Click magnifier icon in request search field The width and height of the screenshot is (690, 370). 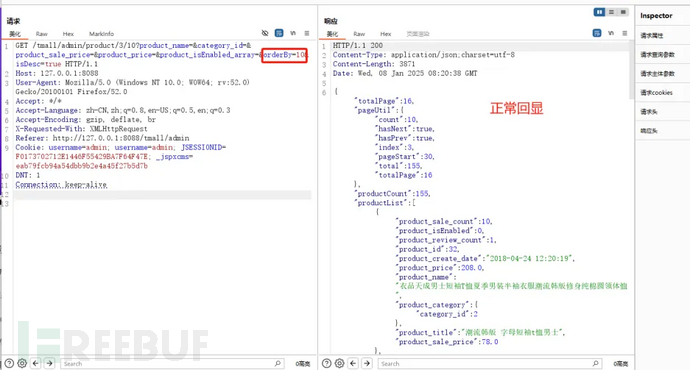(278, 363)
